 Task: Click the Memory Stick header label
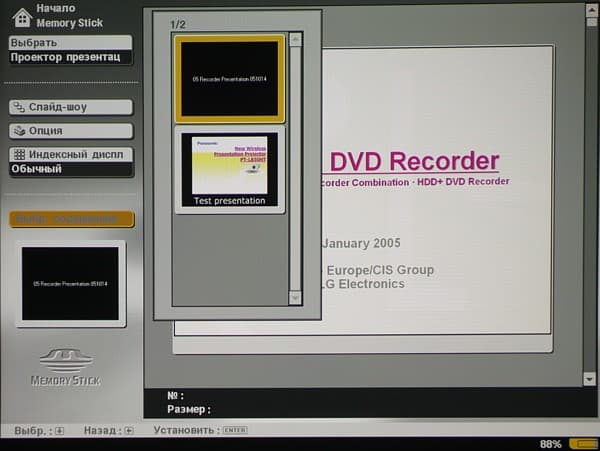70,23
